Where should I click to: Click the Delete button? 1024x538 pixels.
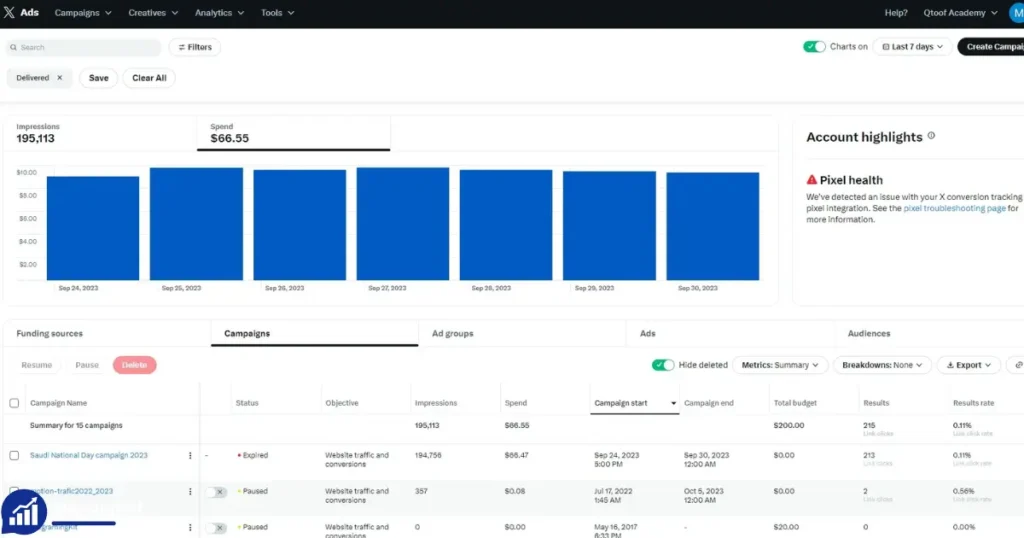coord(135,365)
